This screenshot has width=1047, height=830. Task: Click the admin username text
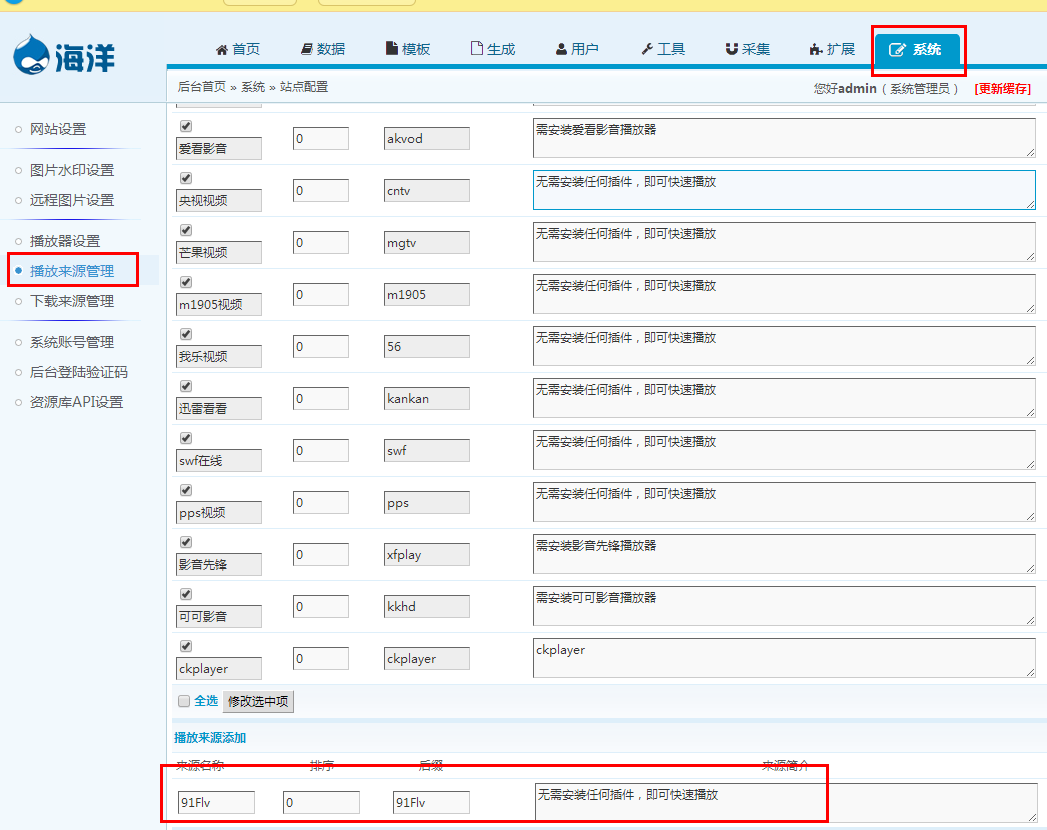point(857,89)
